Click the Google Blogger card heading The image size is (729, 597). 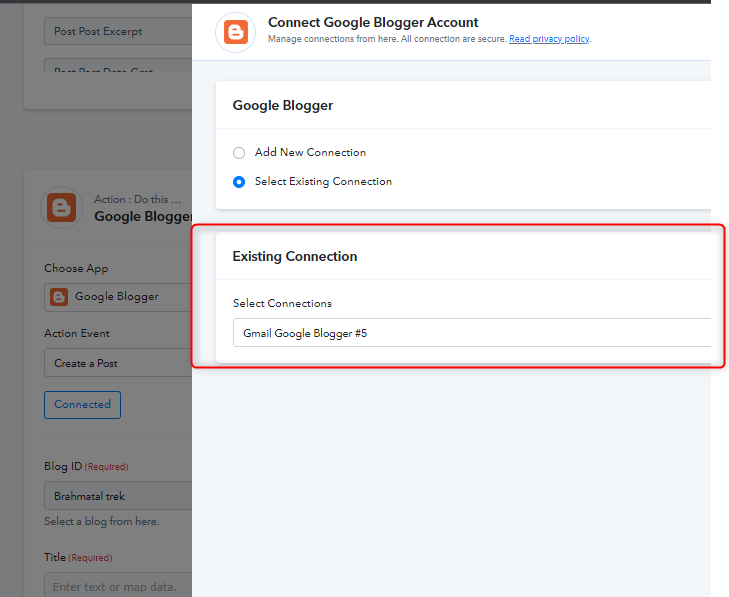(x=283, y=106)
